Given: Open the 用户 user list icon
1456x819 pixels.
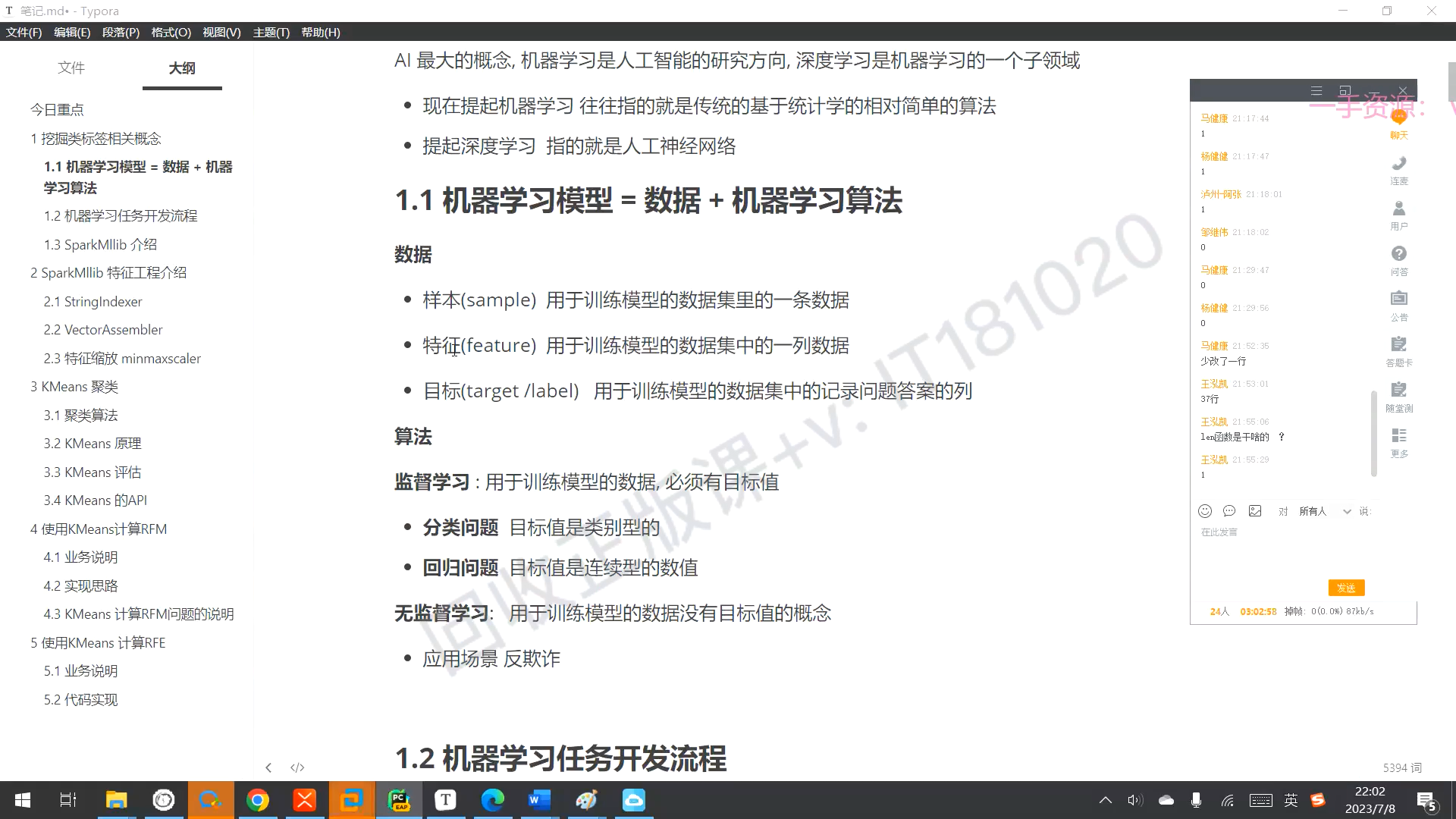Looking at the screenshot, I should (1398, 209).
